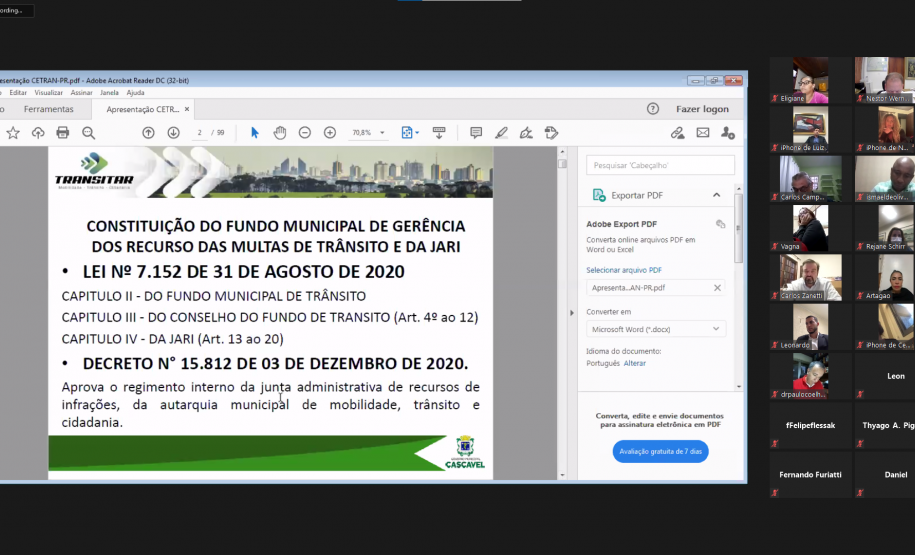
Task: Add a bookmark with the star icon
Action: (13, 133)
